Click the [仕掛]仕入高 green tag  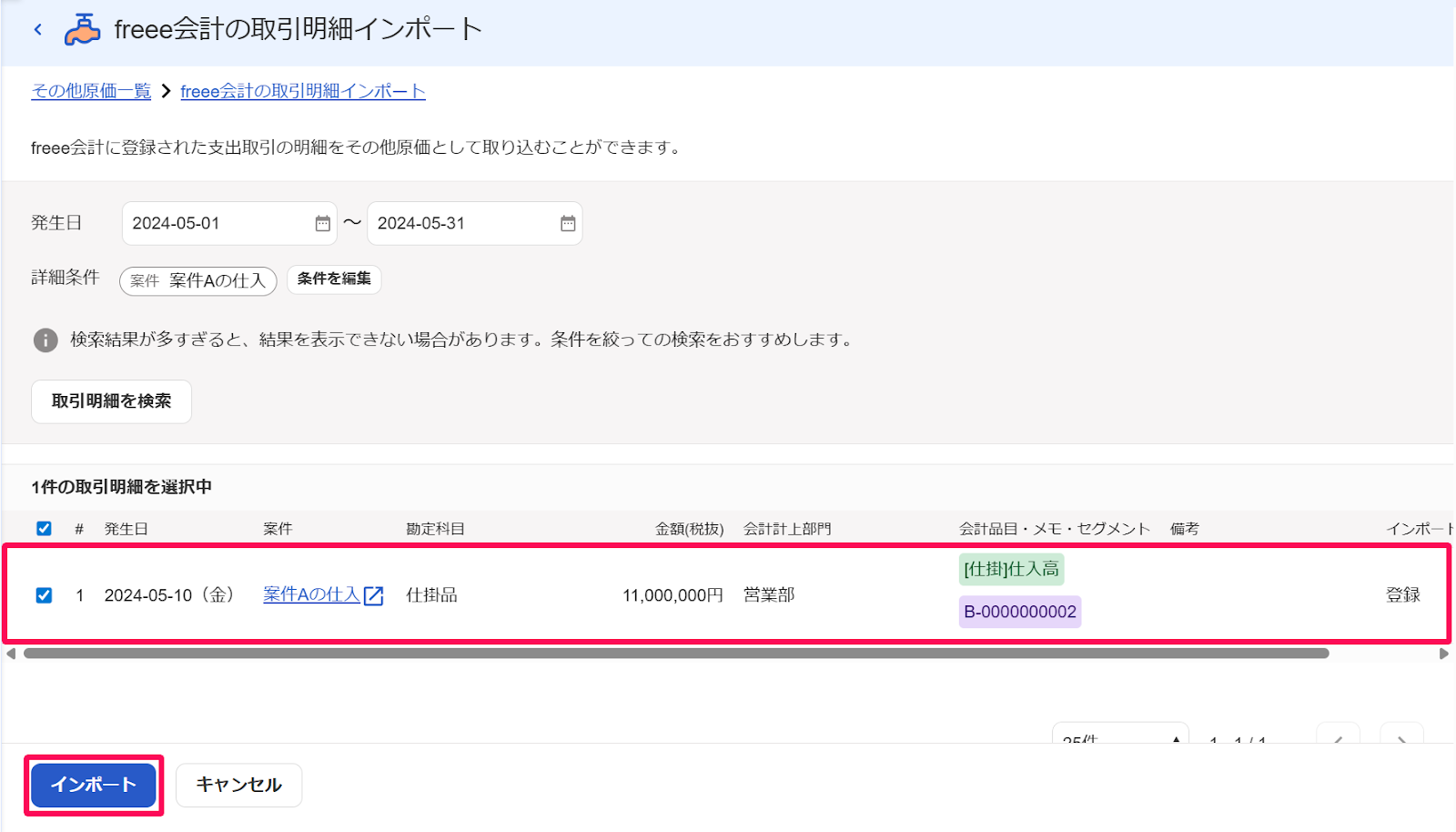(x=1011, y=570)
